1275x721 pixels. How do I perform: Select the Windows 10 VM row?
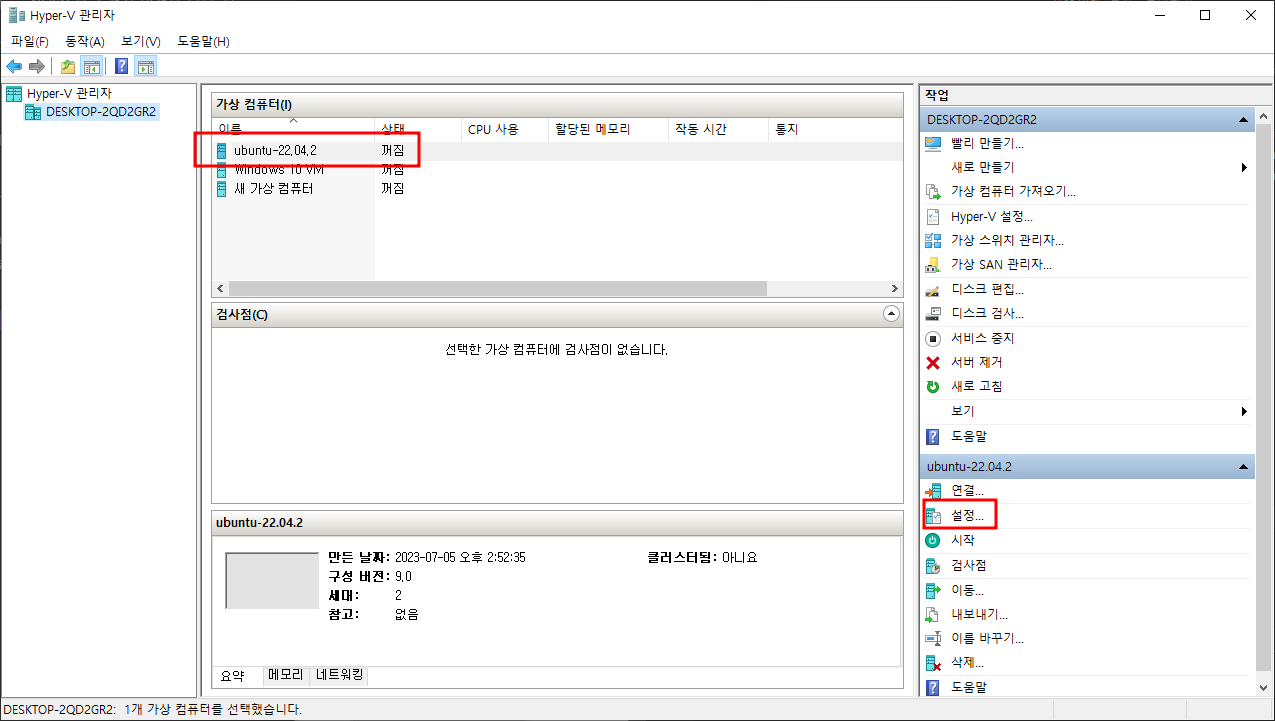[557, 169]
